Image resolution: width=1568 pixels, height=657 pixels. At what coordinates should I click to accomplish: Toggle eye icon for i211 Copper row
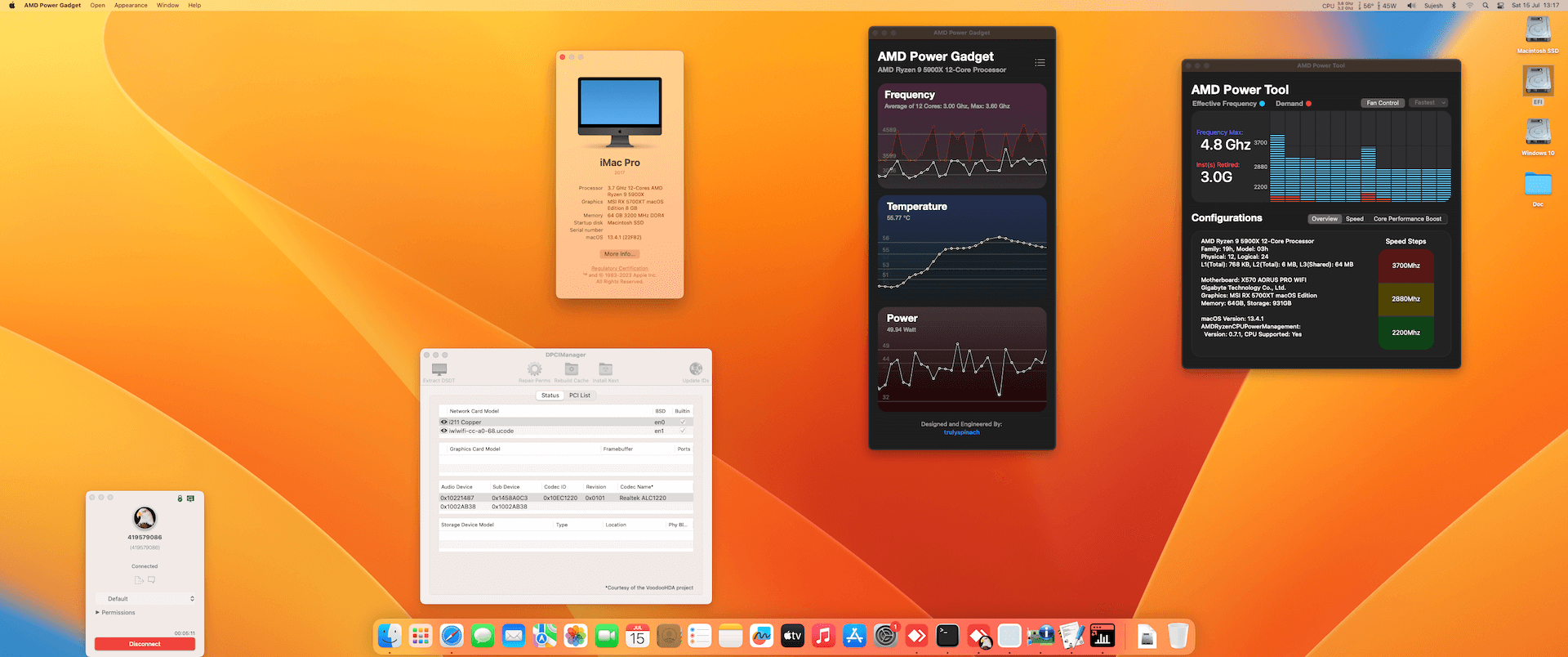pos(444,422)
